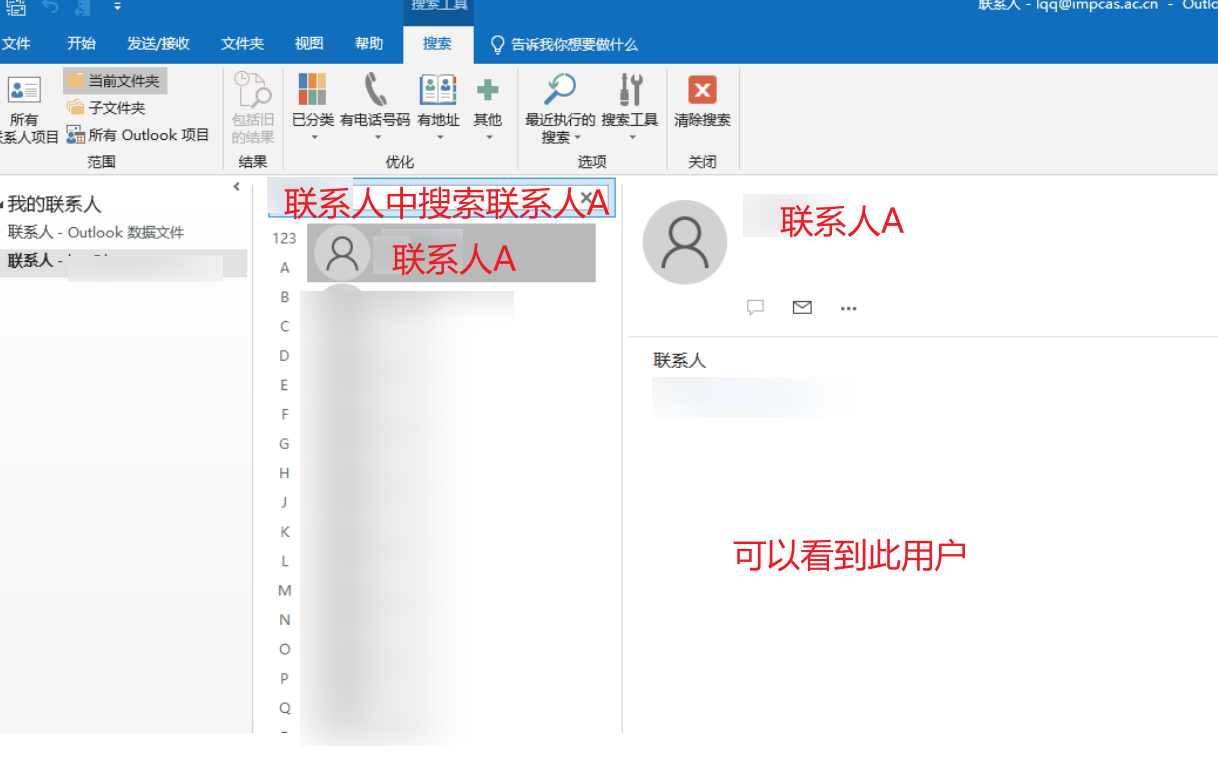1218x772 pixels.
Task: Open more actions via ellipsis icon on card
Action: pos(848,308)
